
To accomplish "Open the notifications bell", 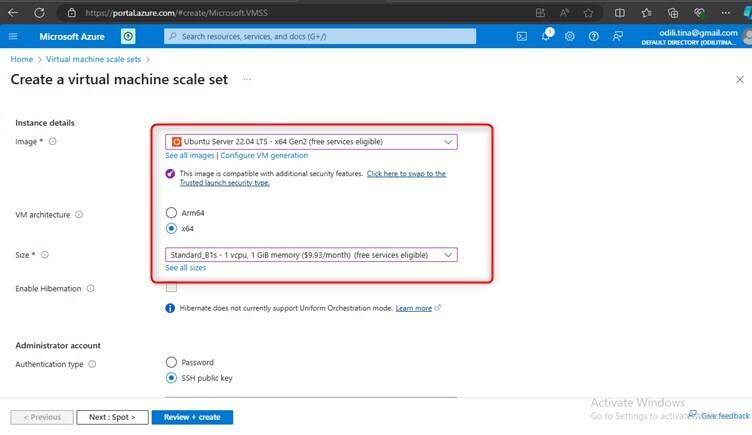I will [546, 36].
